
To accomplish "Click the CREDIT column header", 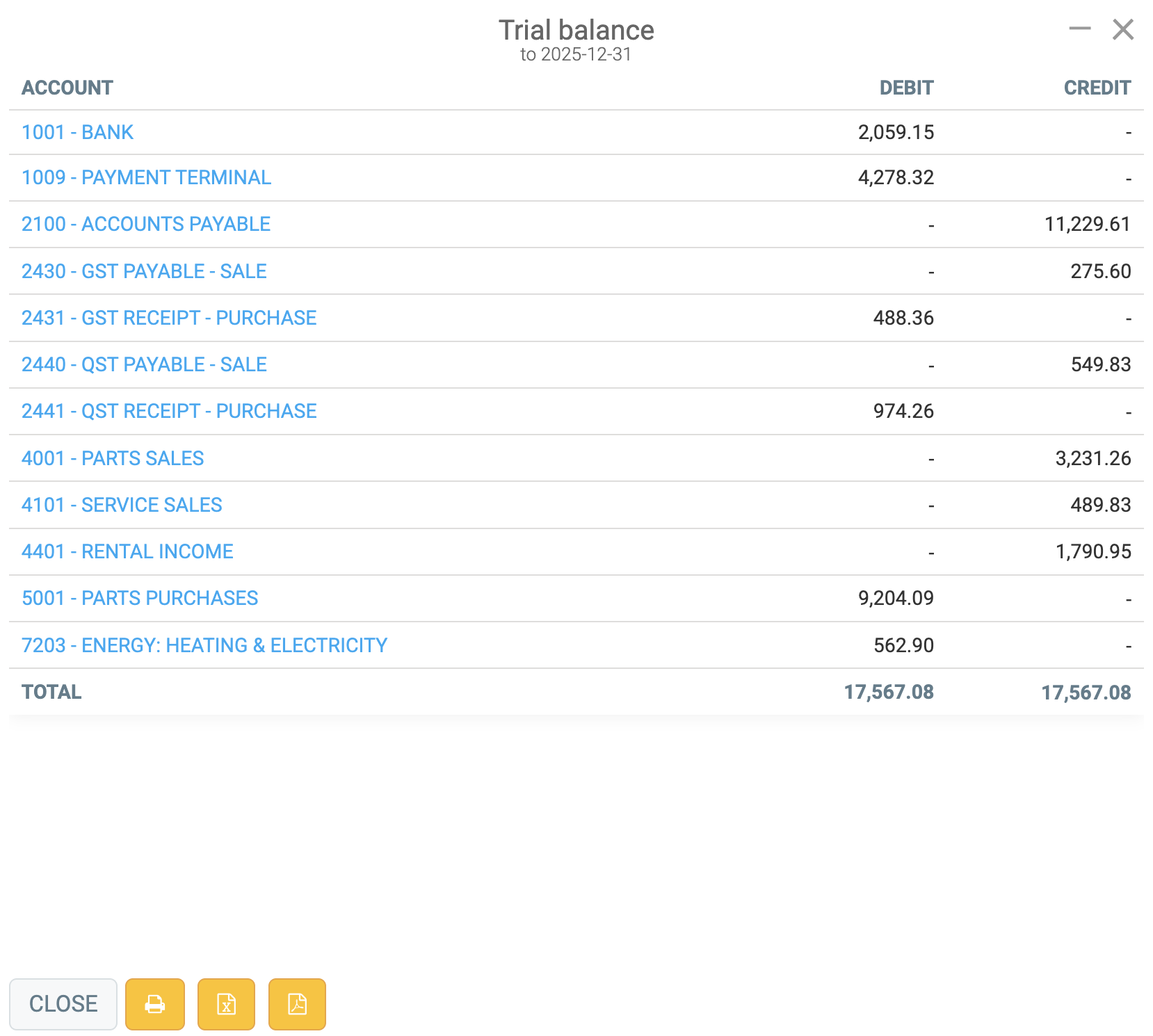I will [x=1097, y=88].
